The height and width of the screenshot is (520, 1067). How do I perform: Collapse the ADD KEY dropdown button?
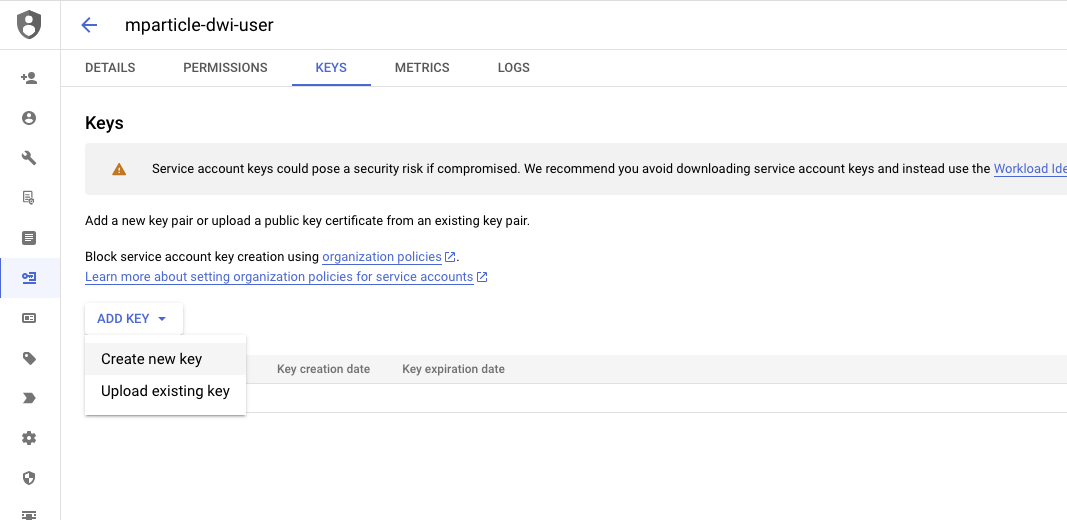point(133,319)
